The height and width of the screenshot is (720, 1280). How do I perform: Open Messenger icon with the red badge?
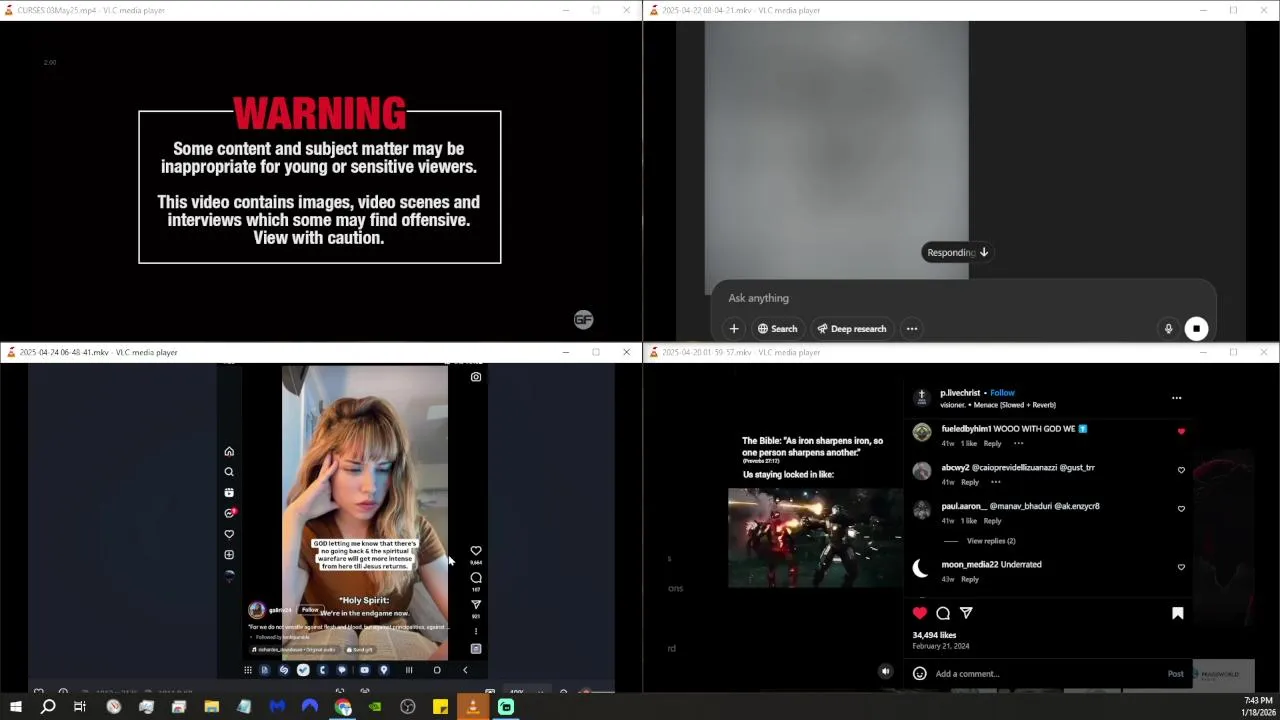pyautogui.click(x=229, y=513)
